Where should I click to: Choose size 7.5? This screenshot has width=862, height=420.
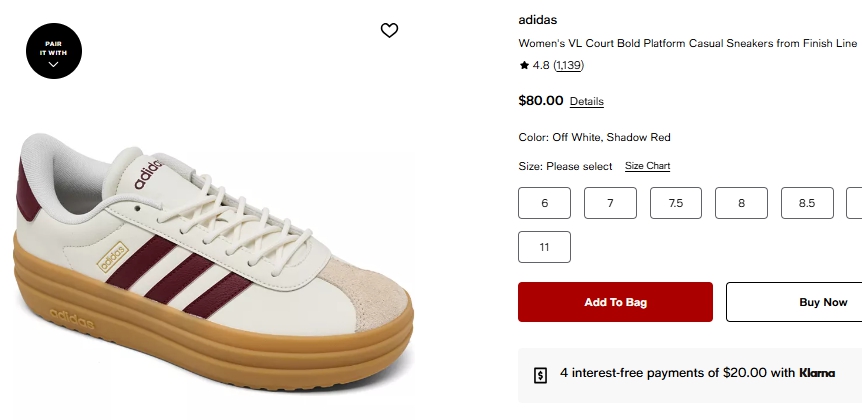676,203
